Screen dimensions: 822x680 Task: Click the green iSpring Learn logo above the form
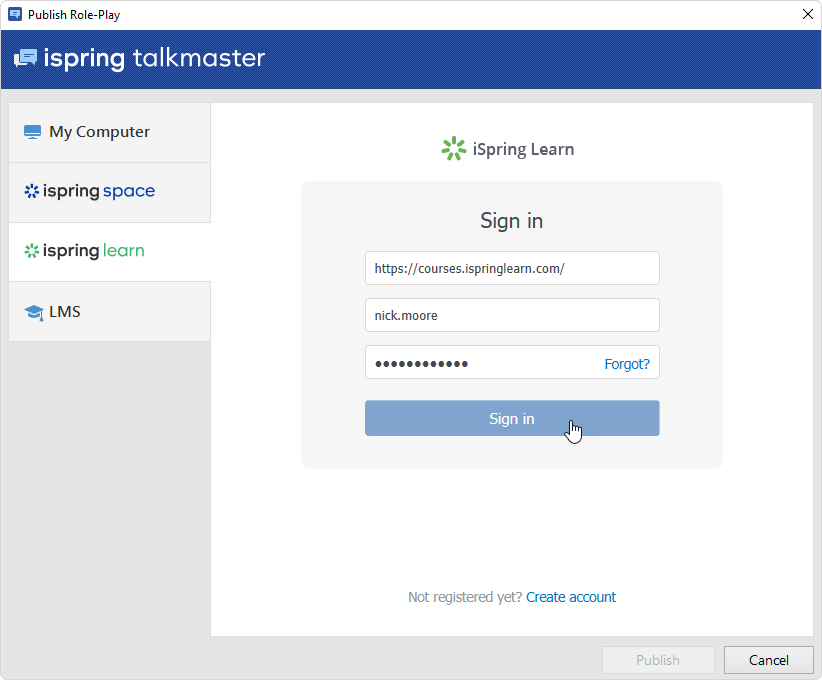tap(454, 149)
